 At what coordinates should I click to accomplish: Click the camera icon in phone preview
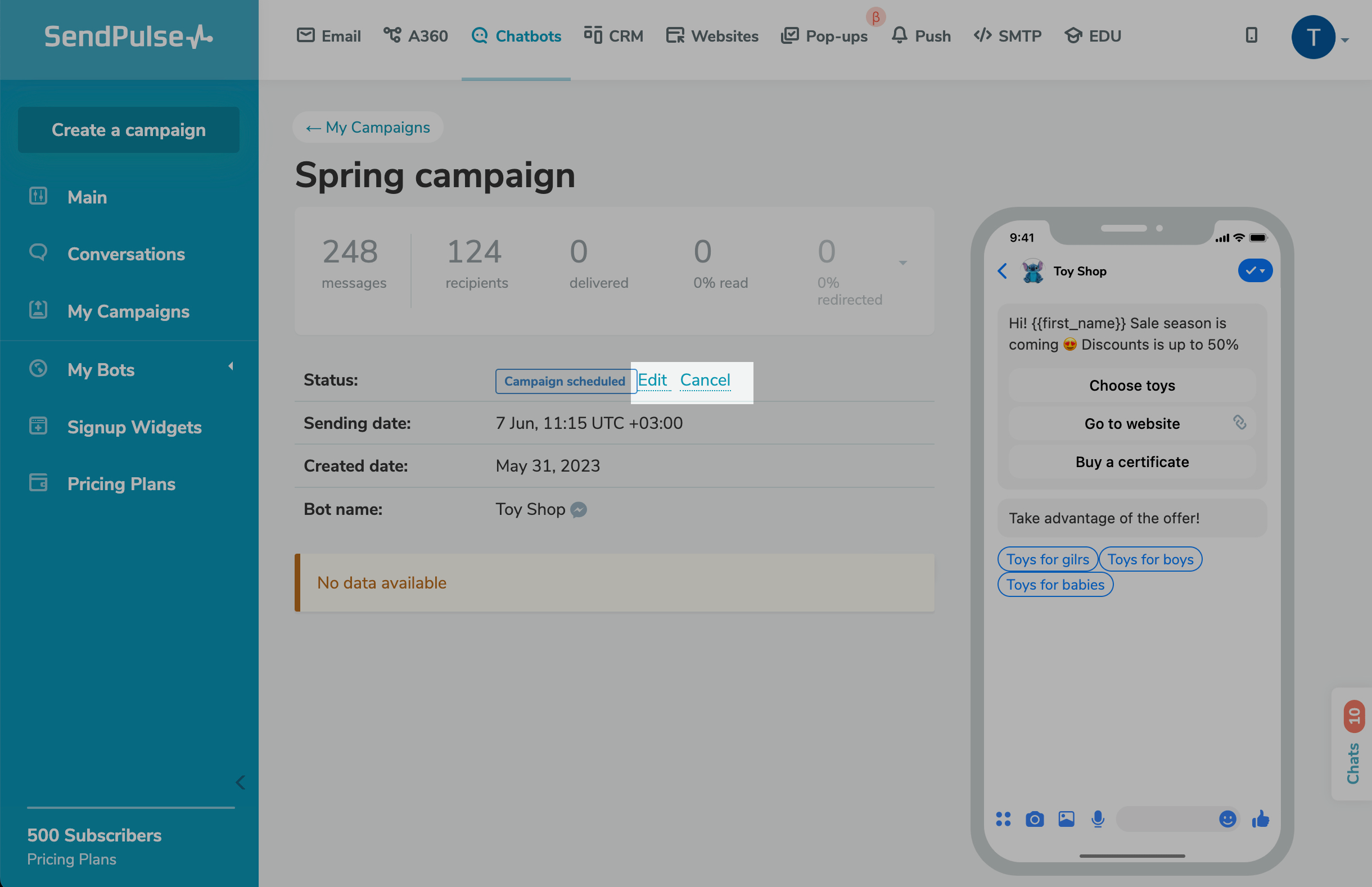1035,819
